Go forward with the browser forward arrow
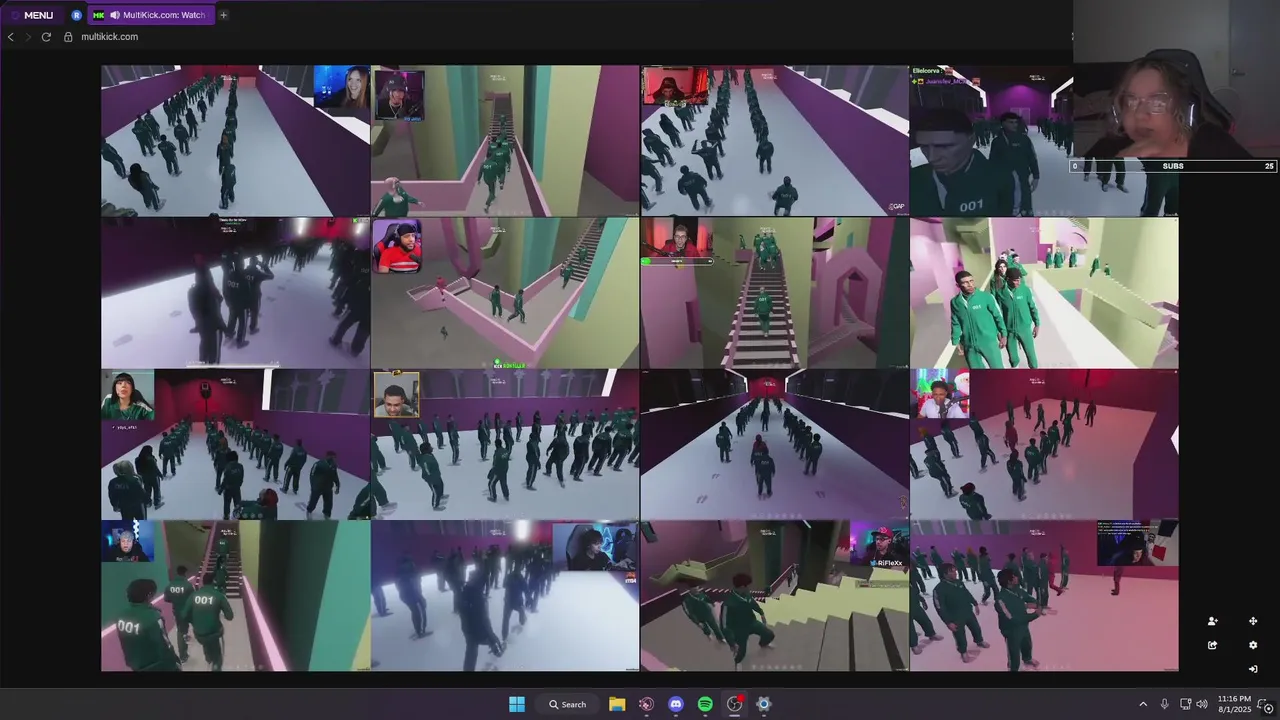Screen dimensions: 1280x720 tap(28, 37)
